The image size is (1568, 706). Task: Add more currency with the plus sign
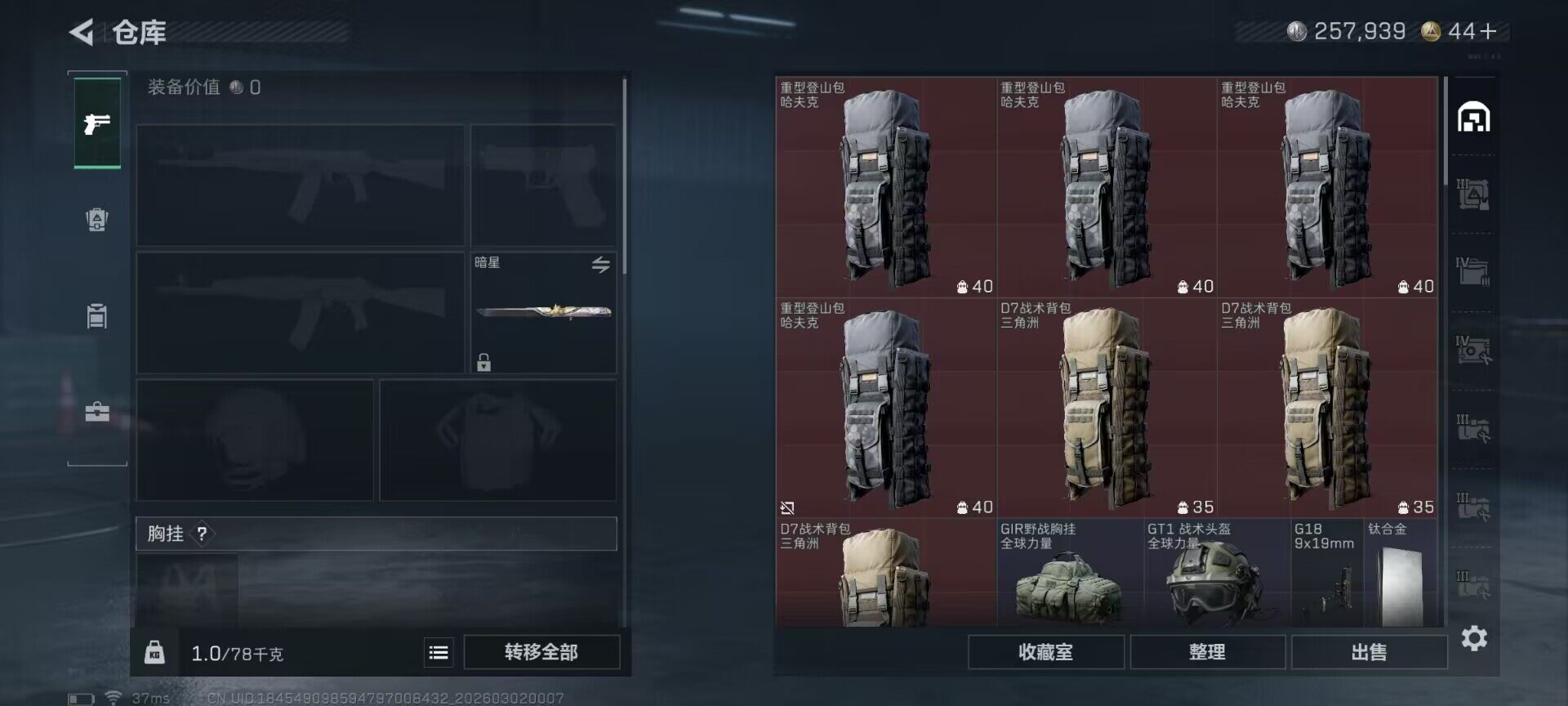tap(1488, 31)
